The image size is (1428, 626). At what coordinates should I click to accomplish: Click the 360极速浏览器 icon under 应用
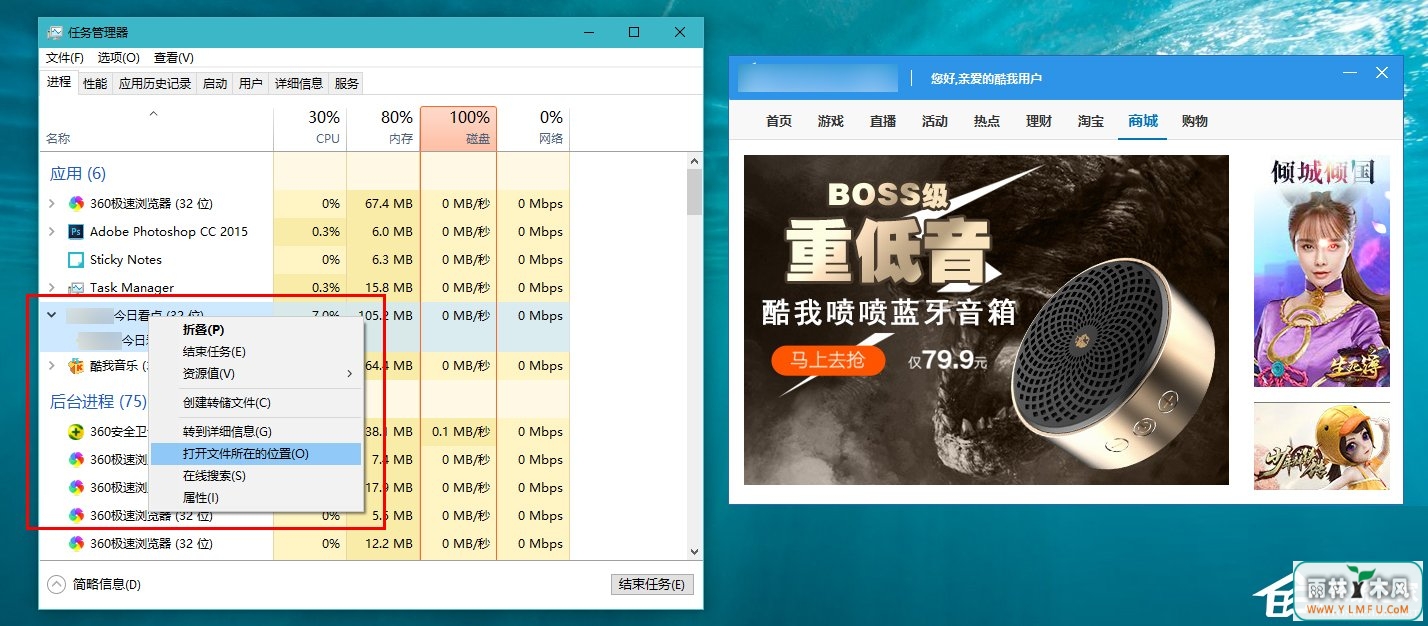coord(76,203)
